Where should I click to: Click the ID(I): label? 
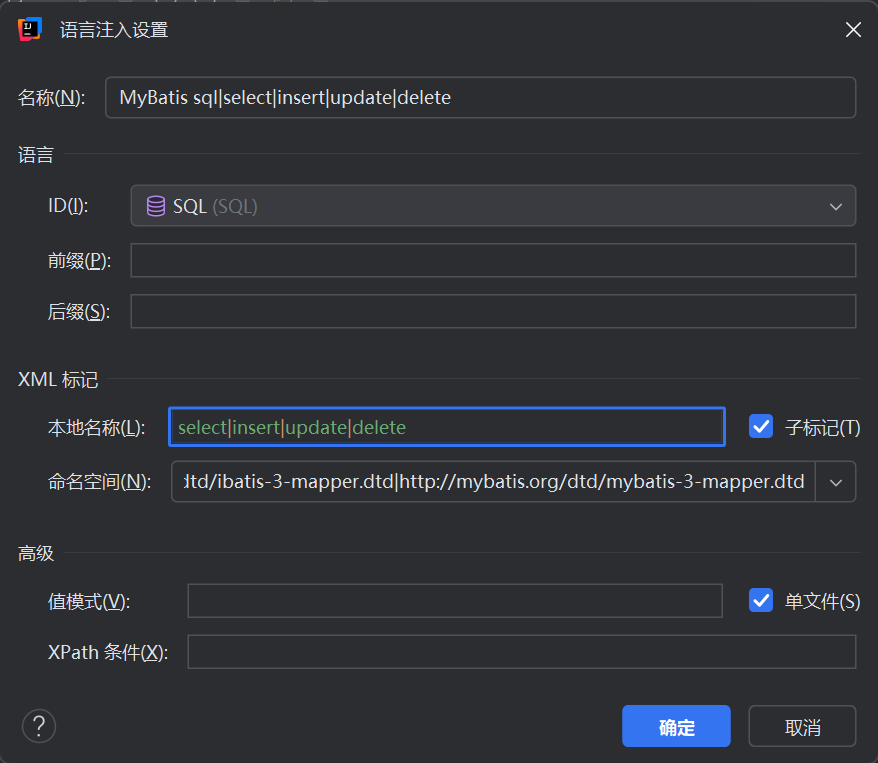pyautogui.click(x=68, y=205)
